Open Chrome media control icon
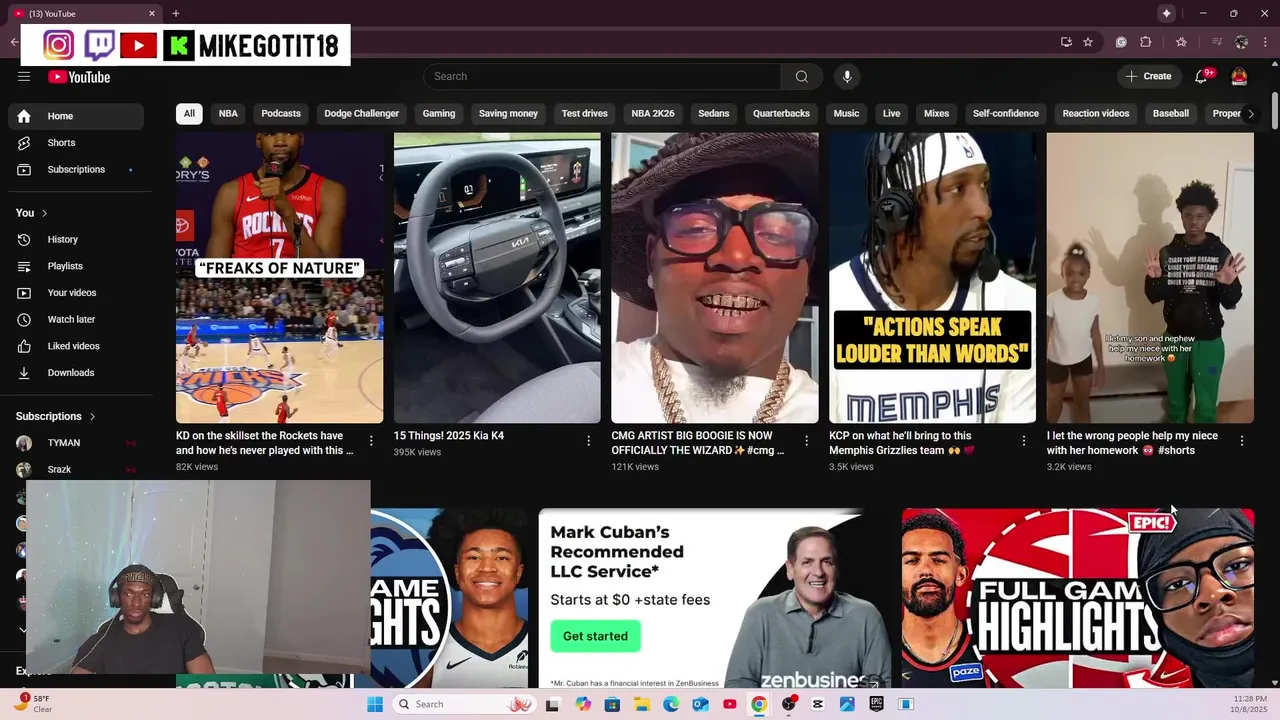The width and height of the screenshot is (1280, 720). [x=1217, y=42]
